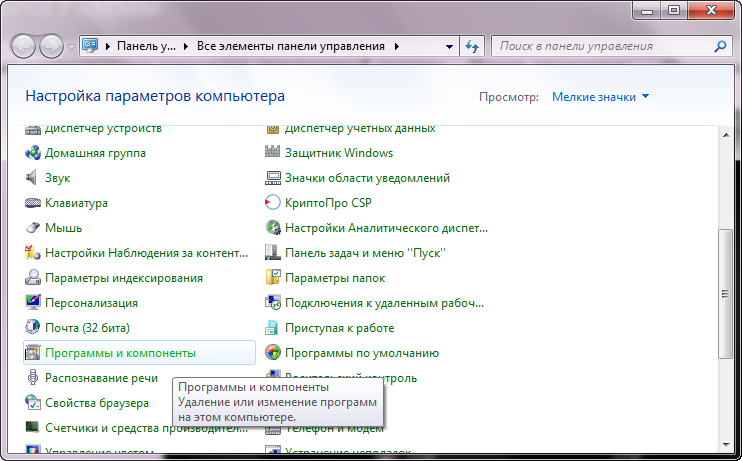Viewport: 742px width, 461px height.
Task: Click the magnifier search icon
Action: 720,46
